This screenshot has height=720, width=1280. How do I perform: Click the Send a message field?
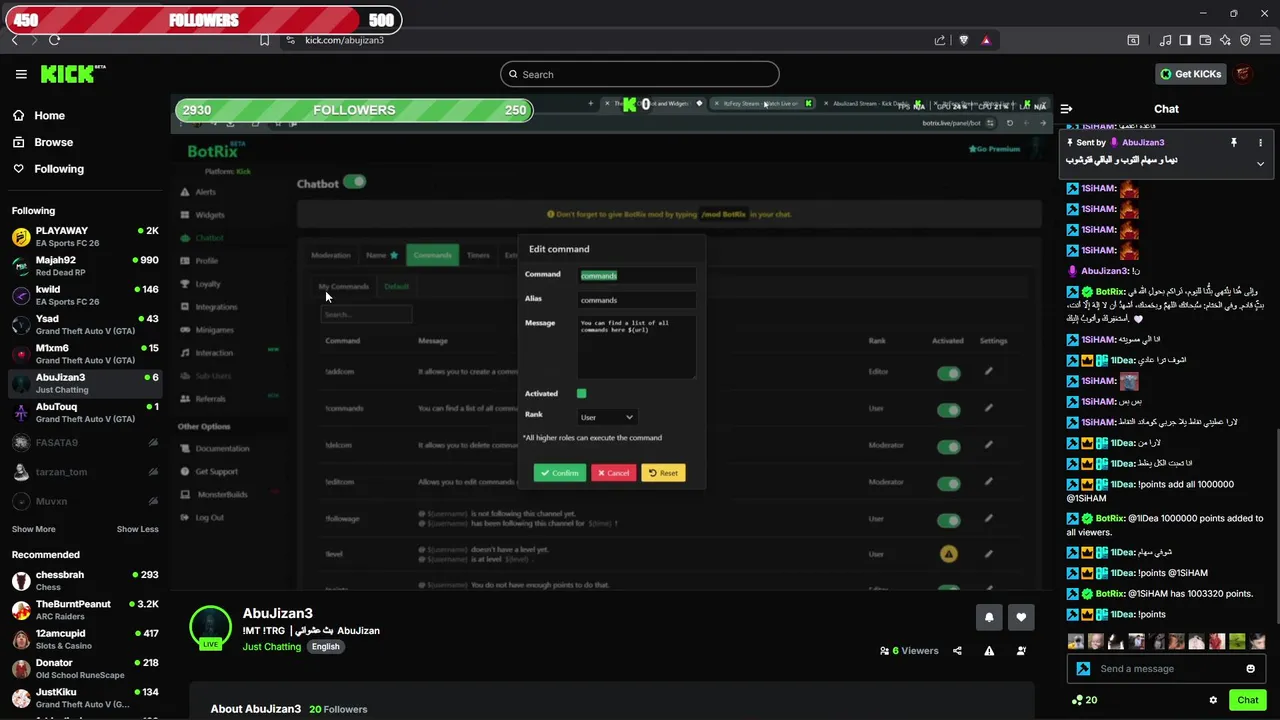coord(1165,669)
